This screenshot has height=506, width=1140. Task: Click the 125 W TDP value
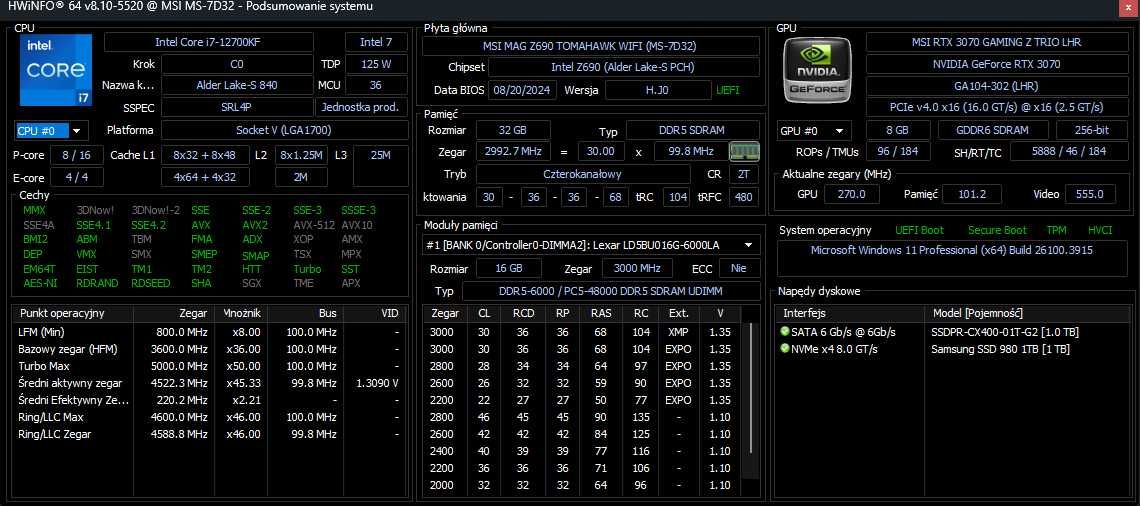376,63
